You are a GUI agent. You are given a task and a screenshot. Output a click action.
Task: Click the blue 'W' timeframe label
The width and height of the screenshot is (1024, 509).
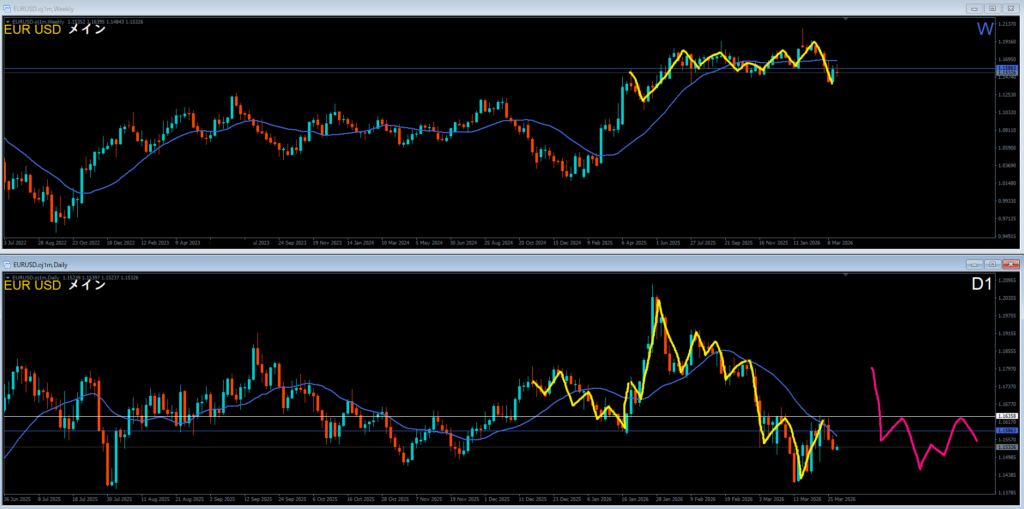(x=985, y=29)
